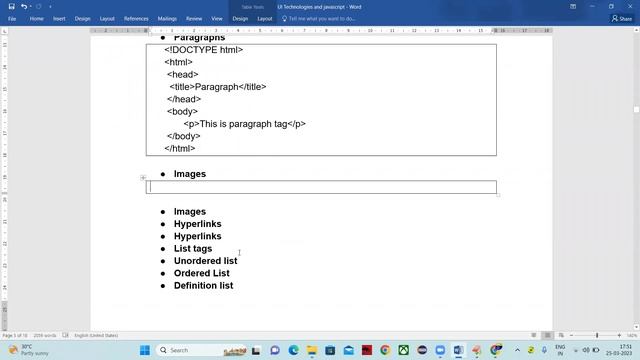640x360 pixels.
Task: Click the tab stop selector at ruler corner
Action: pos(4,31)
